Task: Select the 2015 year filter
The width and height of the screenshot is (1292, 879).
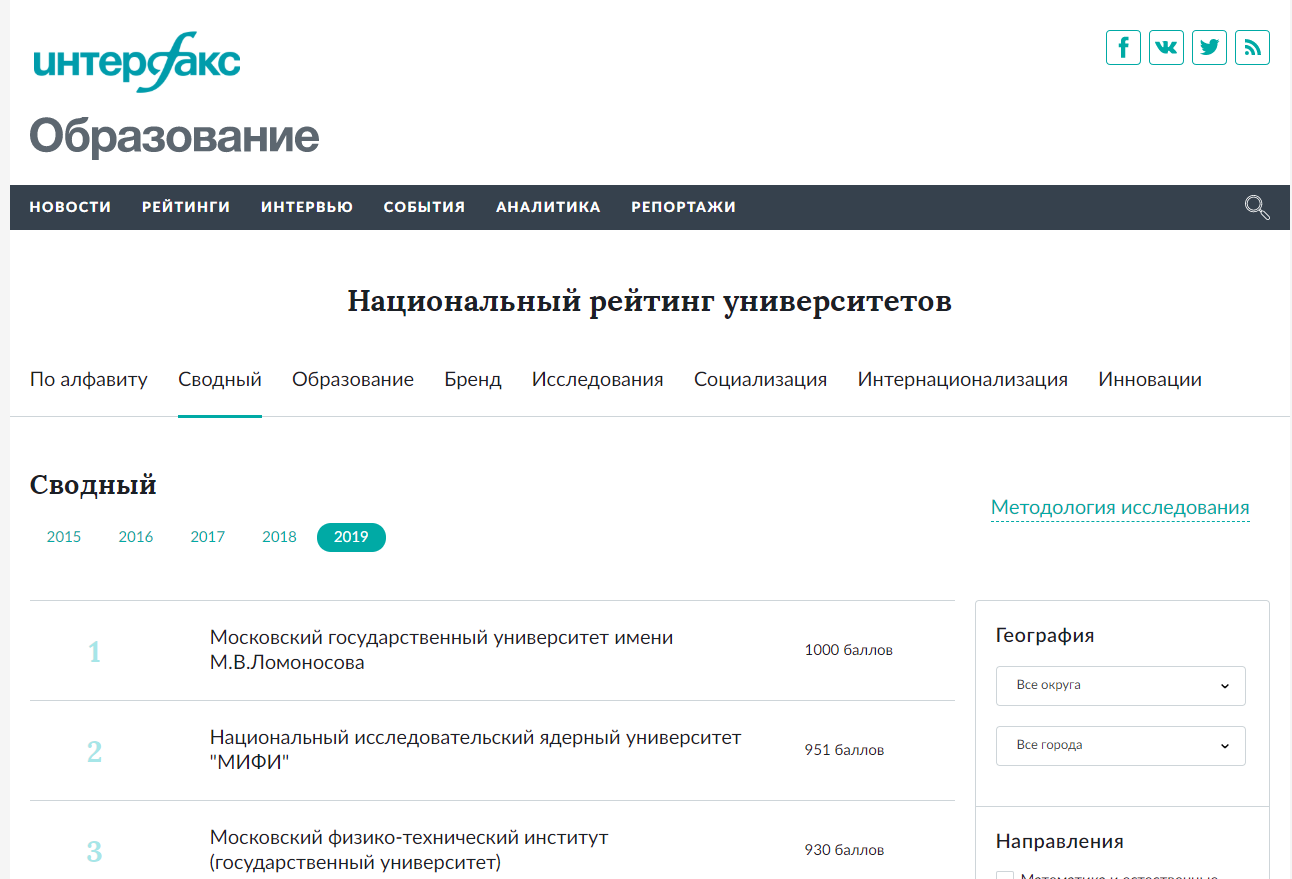Action: [63, 536]
